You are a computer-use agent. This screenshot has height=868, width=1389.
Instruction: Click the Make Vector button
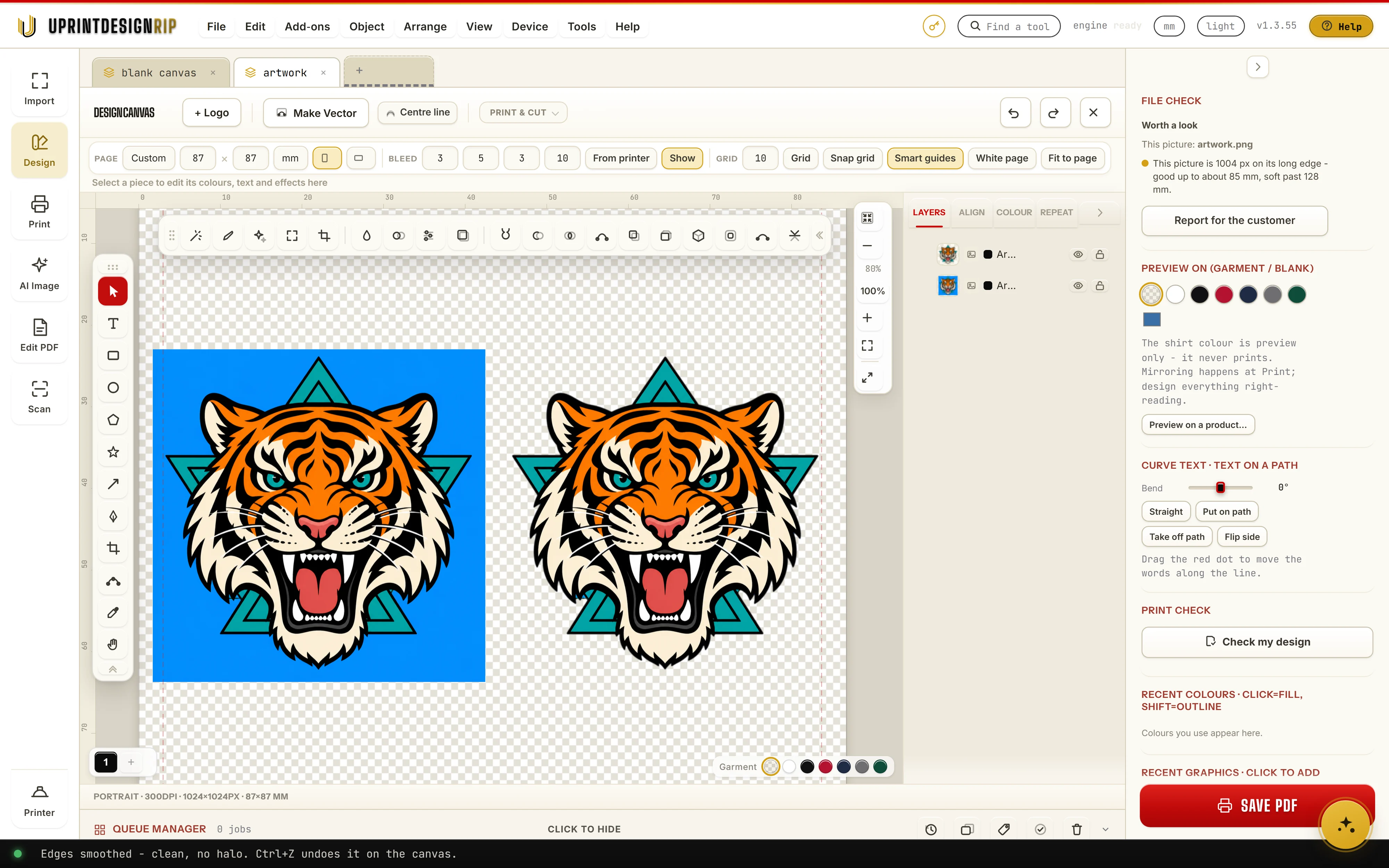316,113
